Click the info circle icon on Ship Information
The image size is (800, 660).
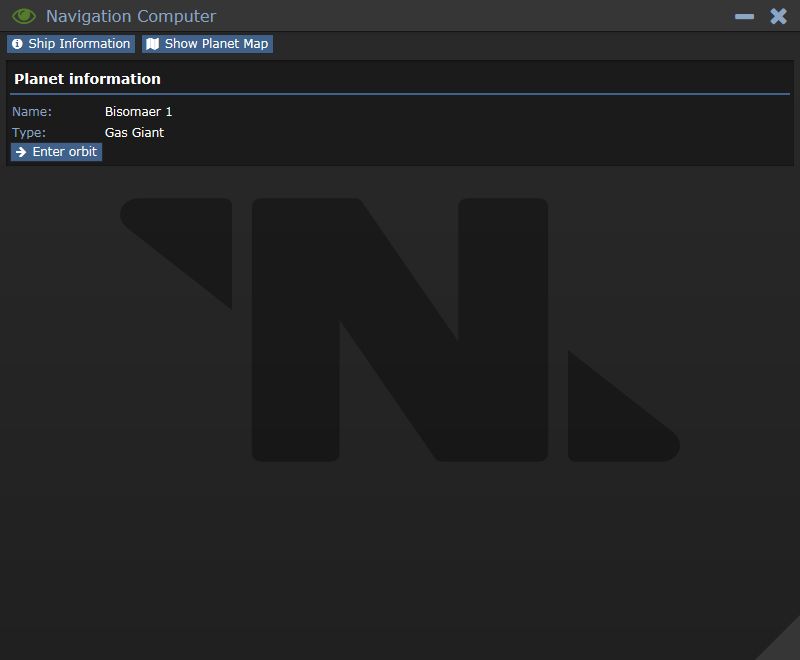[x=17, y=44]
